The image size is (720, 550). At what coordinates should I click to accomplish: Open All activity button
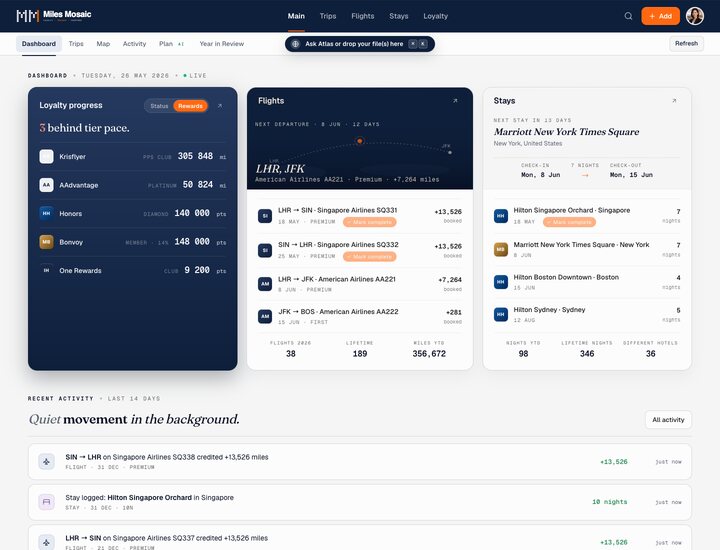pos(668,420)
